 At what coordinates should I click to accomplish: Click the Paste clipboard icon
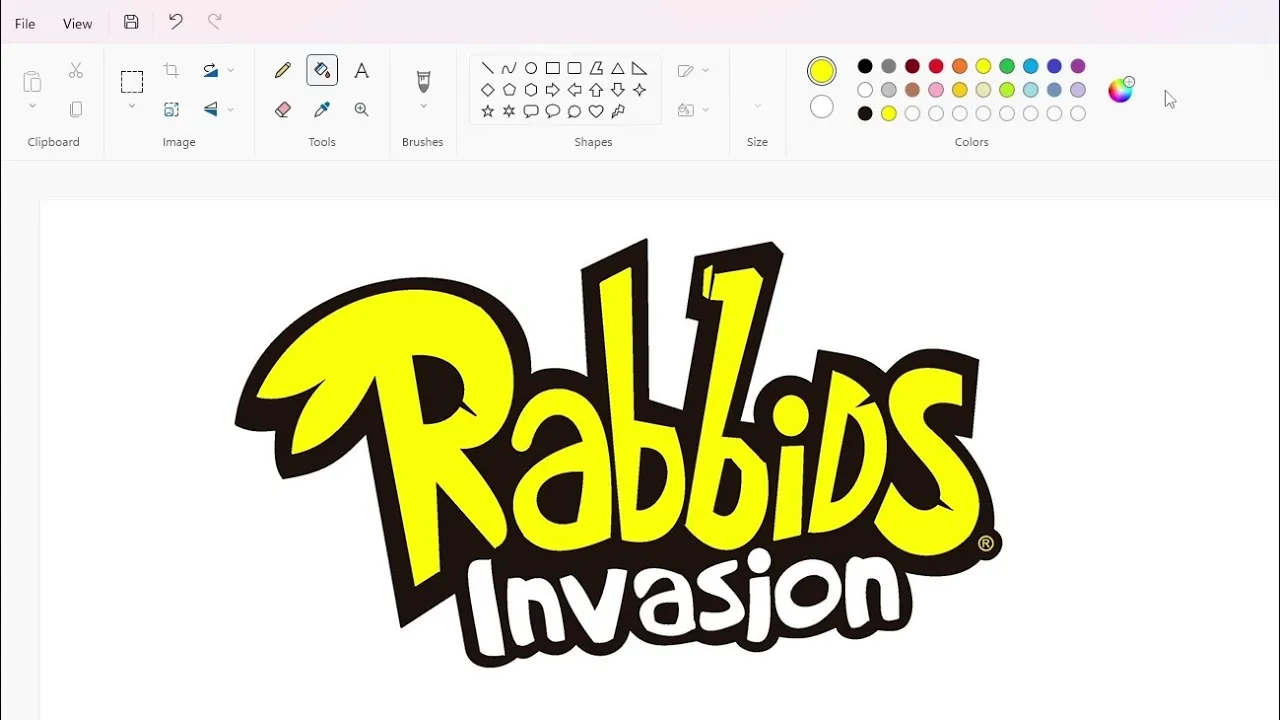32,81
